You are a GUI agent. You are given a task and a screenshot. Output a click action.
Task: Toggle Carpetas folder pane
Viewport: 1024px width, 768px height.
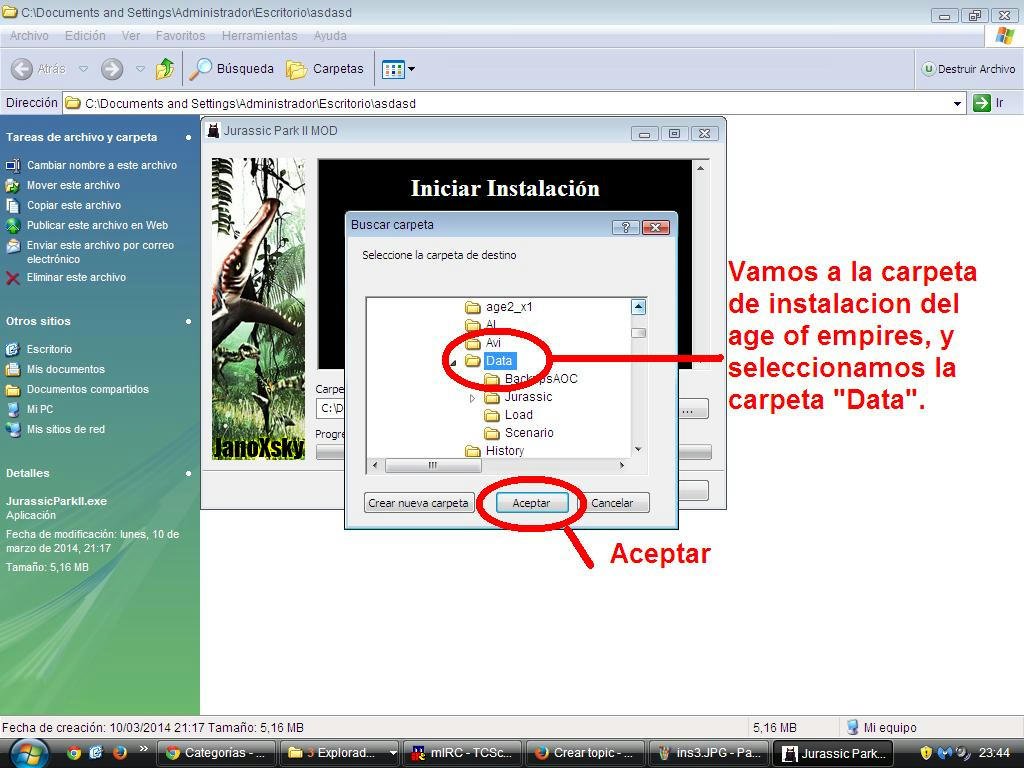tap(325, 69)
